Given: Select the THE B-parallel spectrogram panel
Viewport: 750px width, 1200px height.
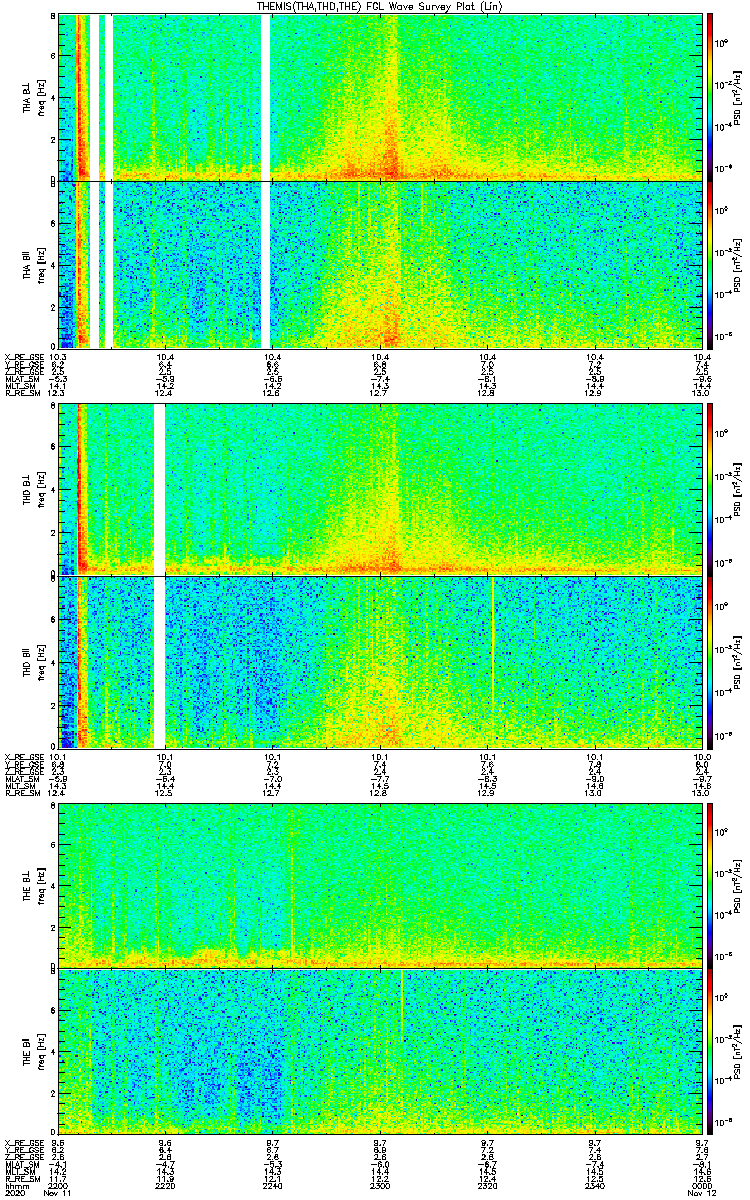Looking at the screenshot, I should pos(380,1053).
